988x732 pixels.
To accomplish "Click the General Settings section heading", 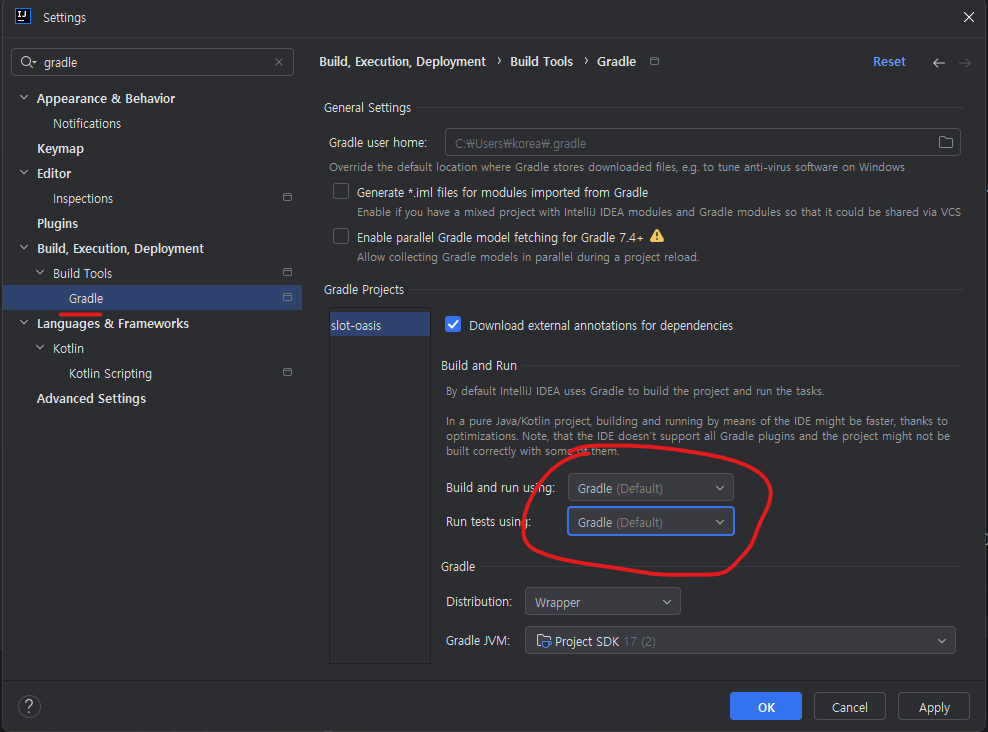I will pos(367,108).
